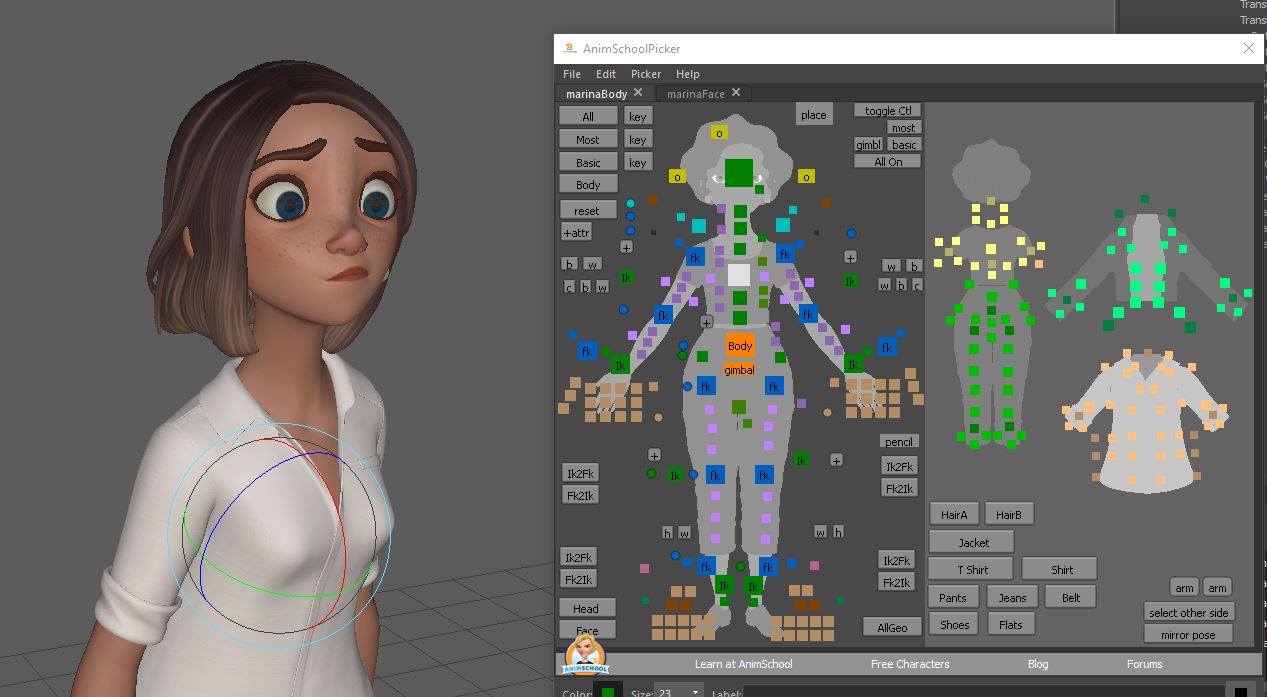Toggle the 'toggle Ctl' button
The height and width of the screenshot is (697, 1267).
click(x=888, y=110)
